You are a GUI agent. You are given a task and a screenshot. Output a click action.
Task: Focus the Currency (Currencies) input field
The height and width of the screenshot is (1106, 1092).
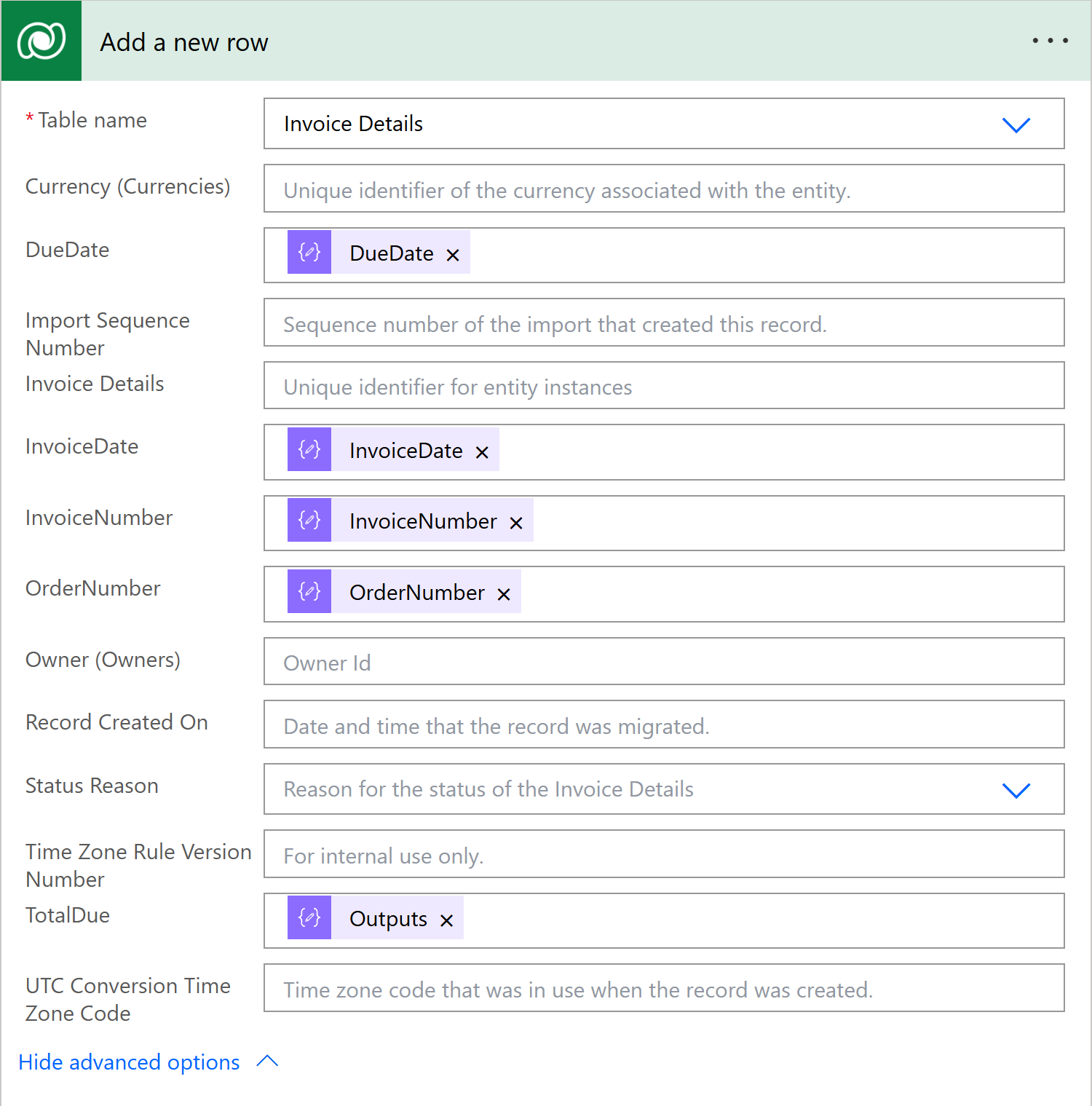point(664,189)
